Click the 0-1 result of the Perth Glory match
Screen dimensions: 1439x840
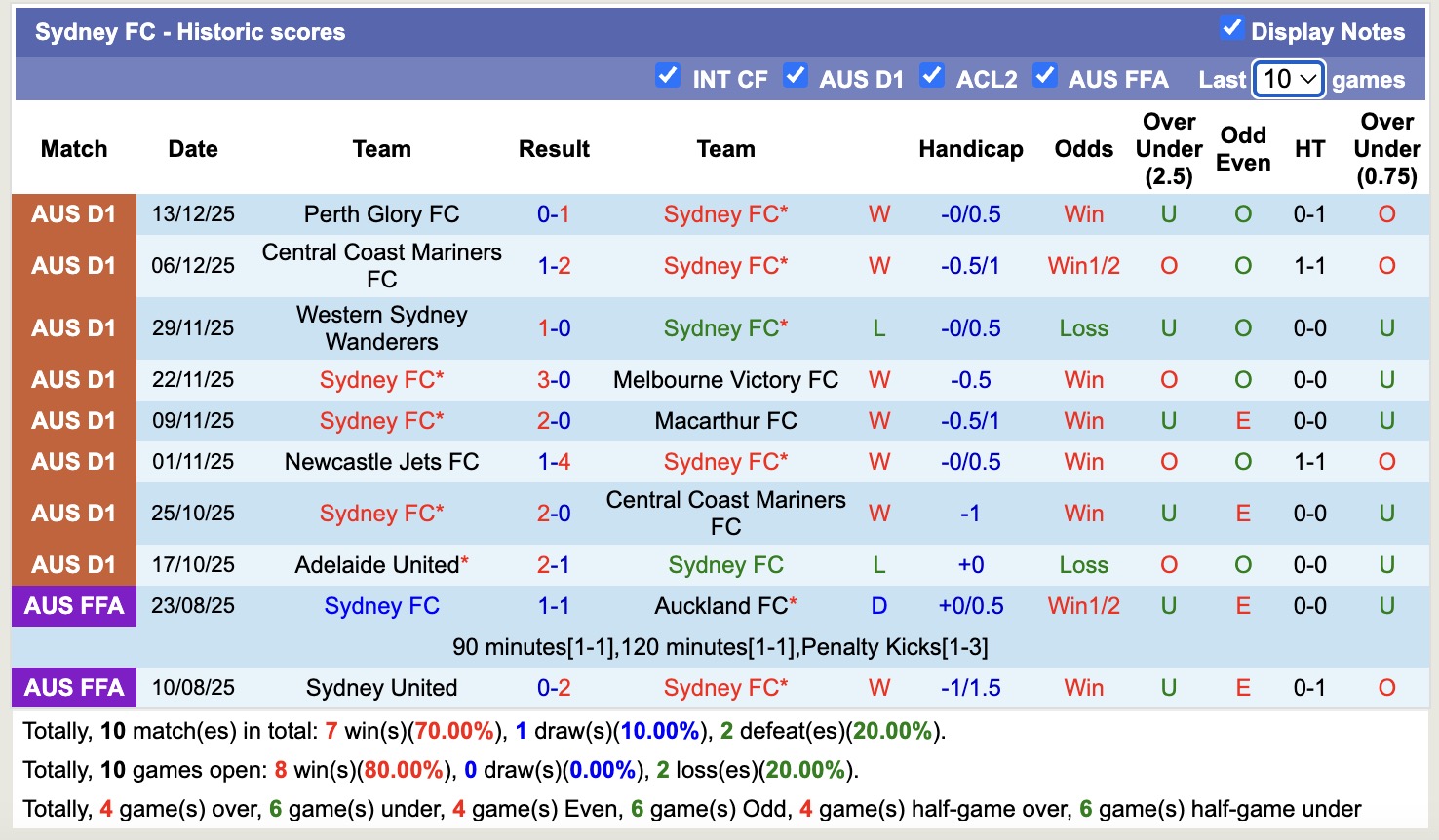click(554, 213)
